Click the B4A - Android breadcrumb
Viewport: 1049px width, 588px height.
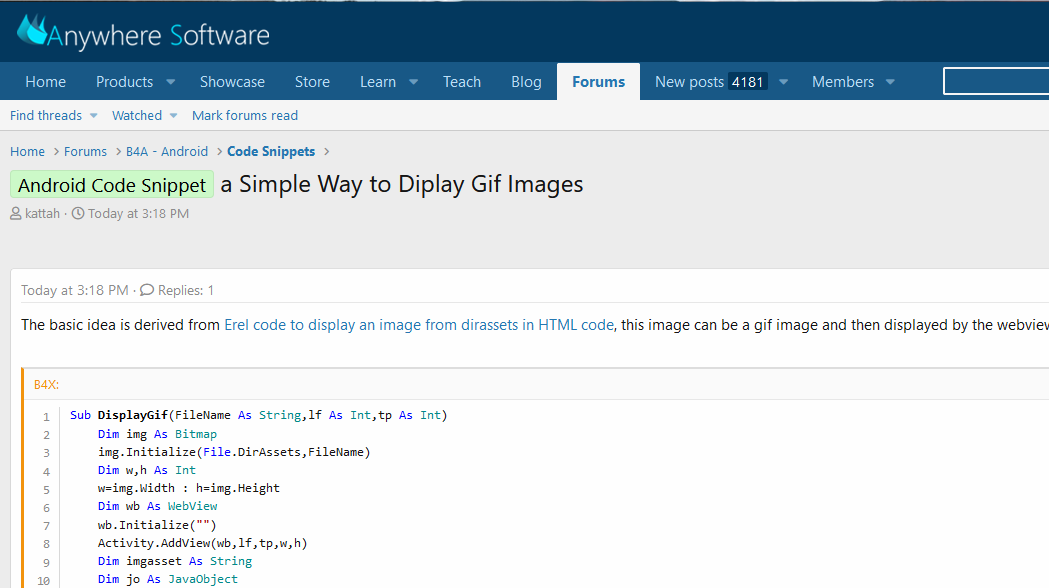(x=167, y=152)
